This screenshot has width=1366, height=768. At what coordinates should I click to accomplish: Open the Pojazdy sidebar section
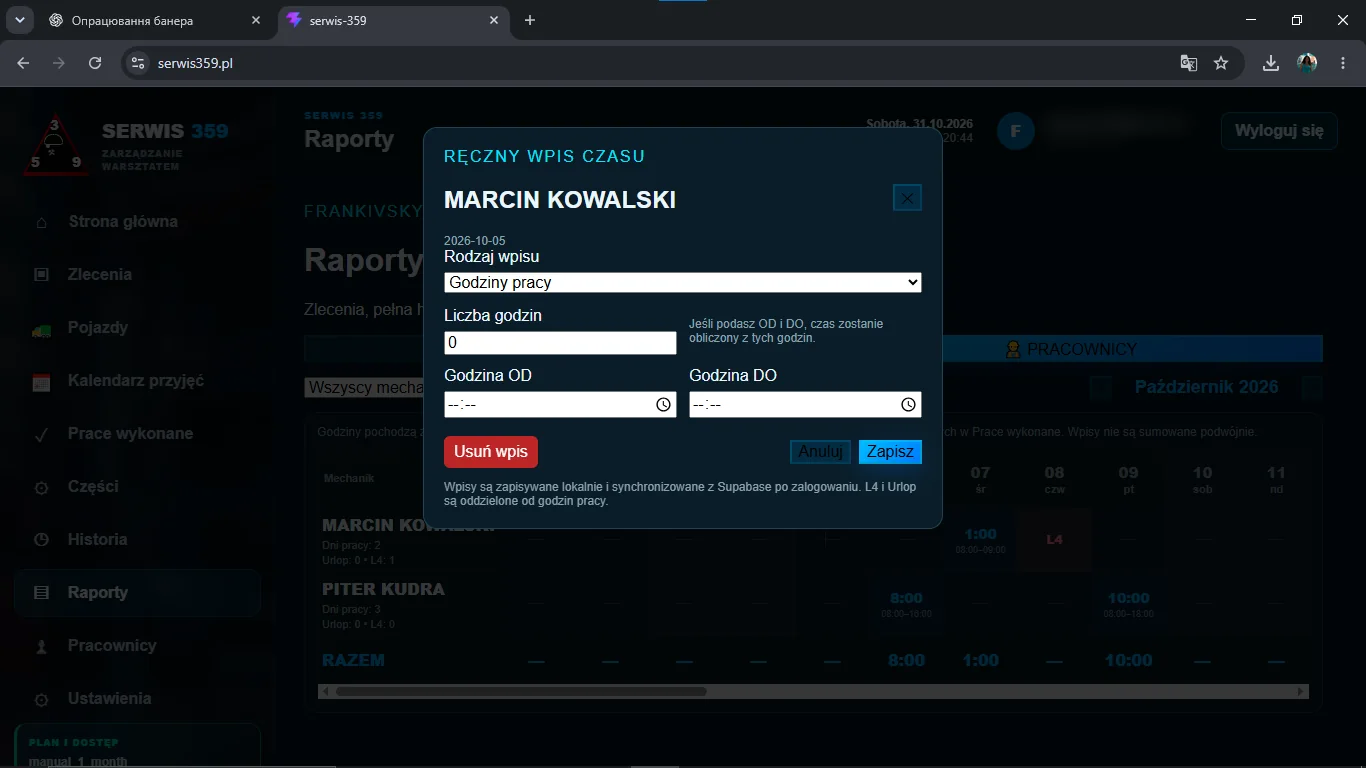tap(138, 328)
